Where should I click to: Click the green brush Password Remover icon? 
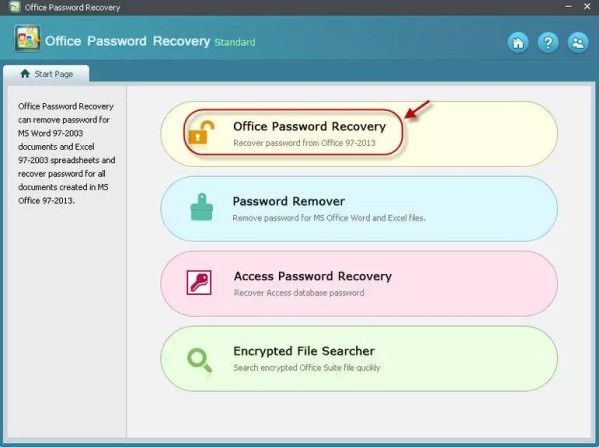tap(202, 207)
